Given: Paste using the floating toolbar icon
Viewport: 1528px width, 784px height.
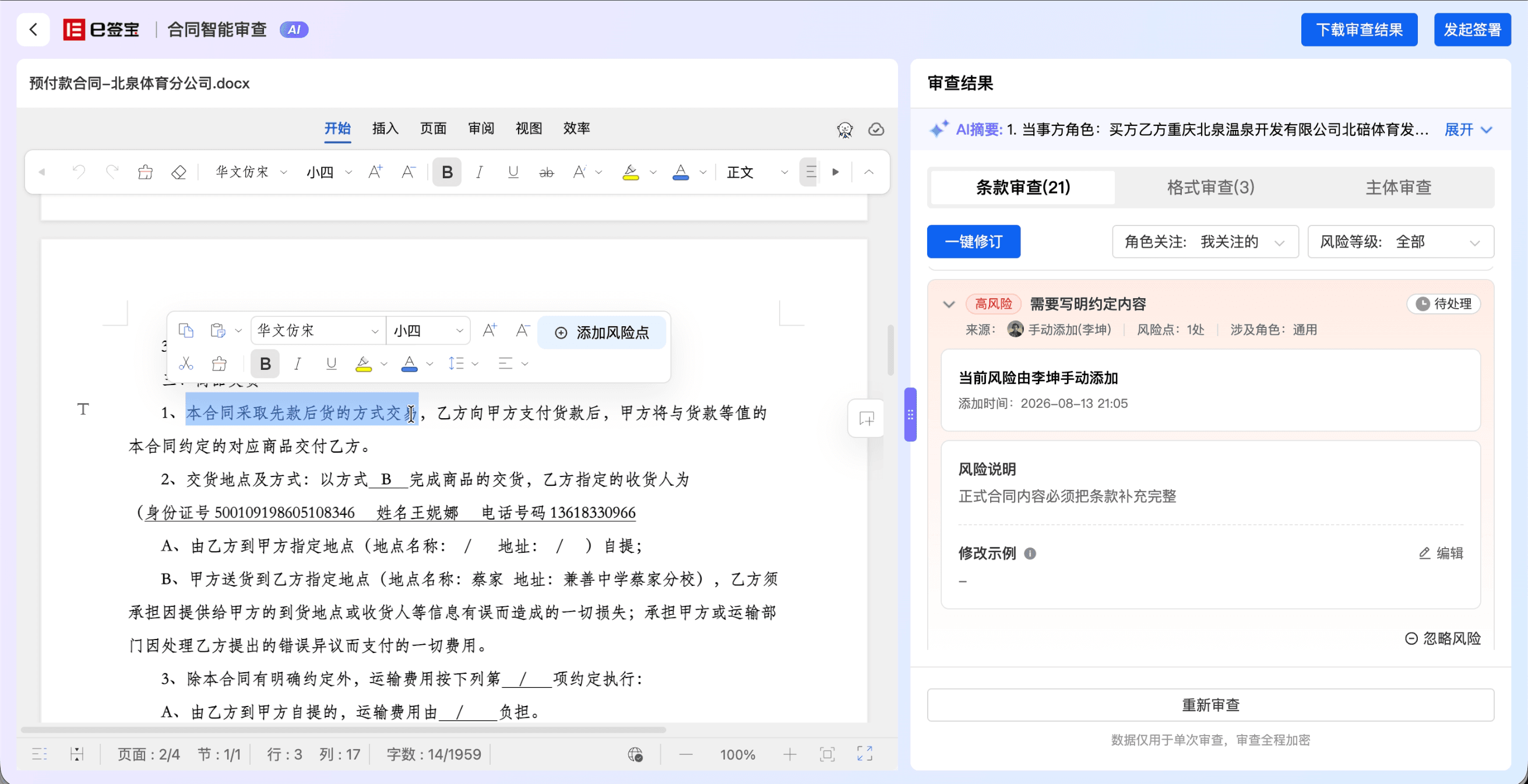Looking at the screenshot, I should pyautogui.click(x=218, y=330).
